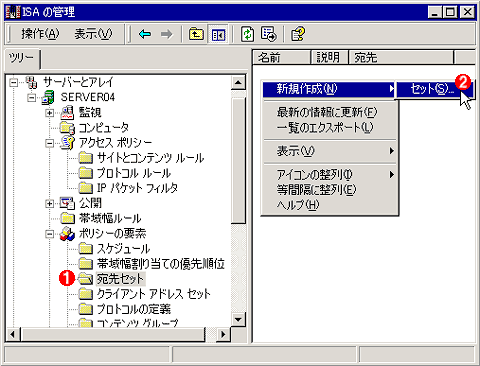The height and width of the screenshot is (366, 480).
Task: Click the Help question-mark toolbar icon
Action: 298,34
